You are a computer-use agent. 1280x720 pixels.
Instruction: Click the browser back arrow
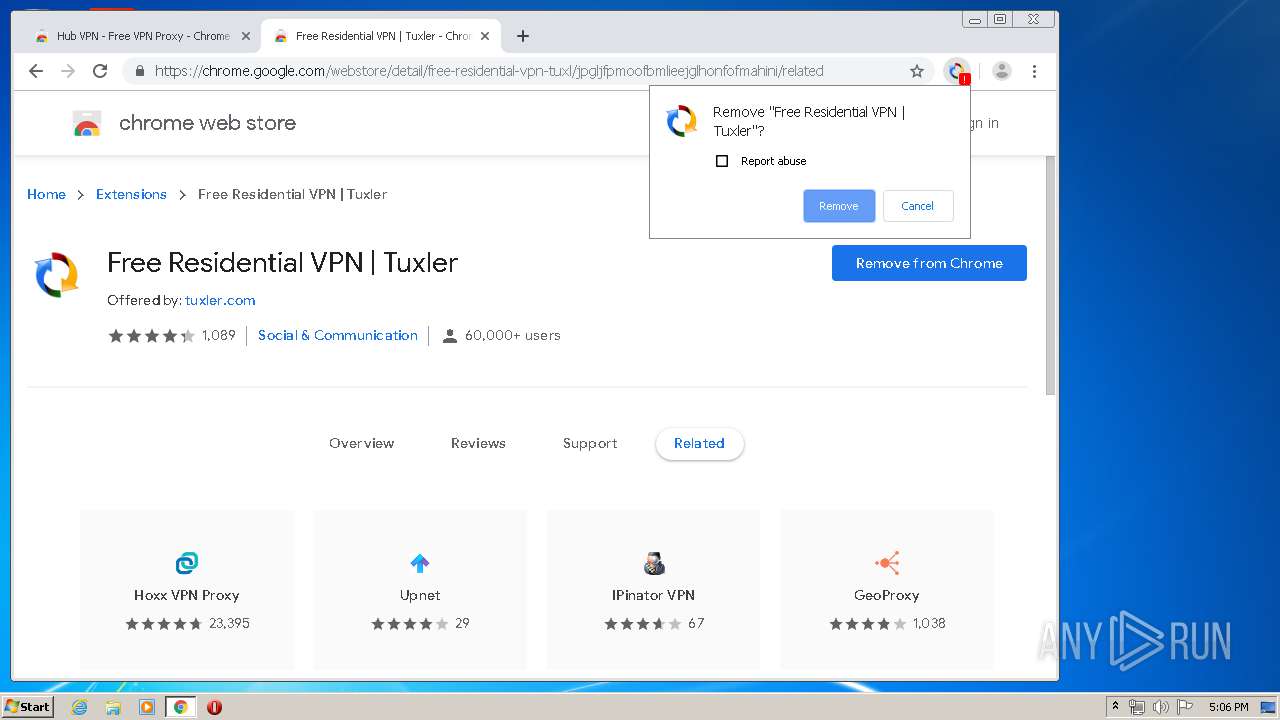pos(36,71)
